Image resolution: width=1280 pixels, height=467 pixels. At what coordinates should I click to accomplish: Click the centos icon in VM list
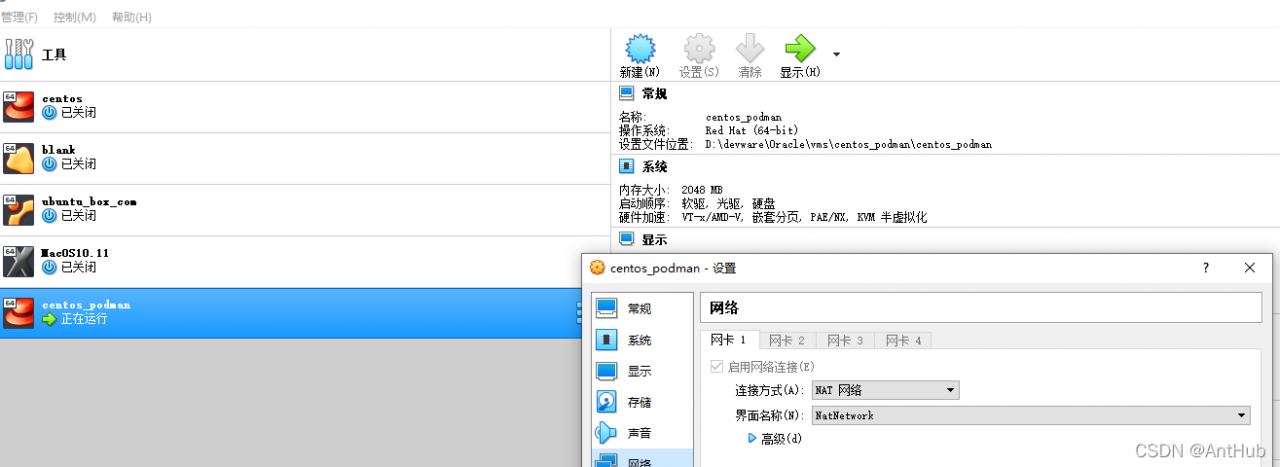[x=19, y=107]
